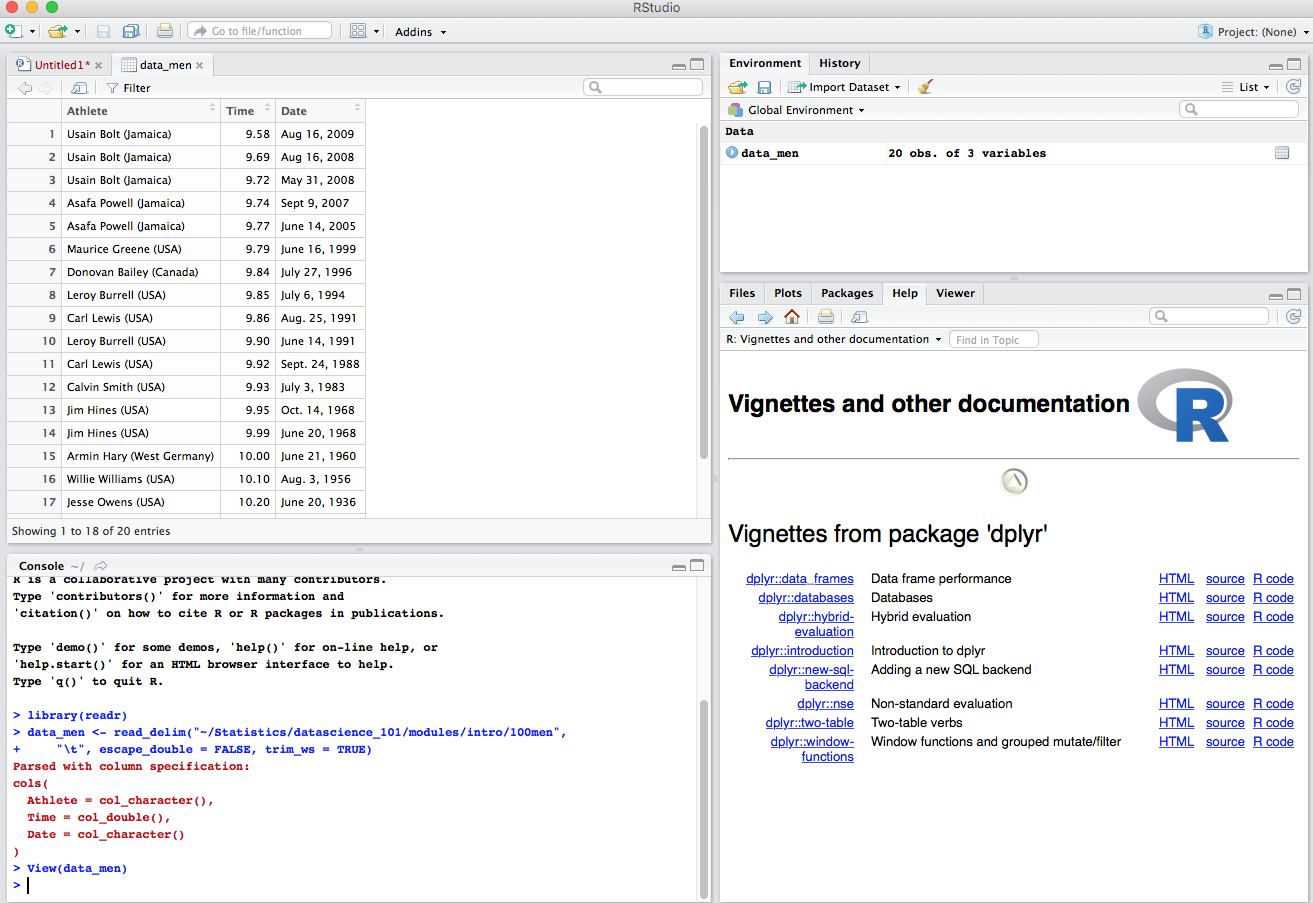The height and width of the screenshot is (903, 1313).
Task: Switch to the Packages tab
Action: coord(847,293)
